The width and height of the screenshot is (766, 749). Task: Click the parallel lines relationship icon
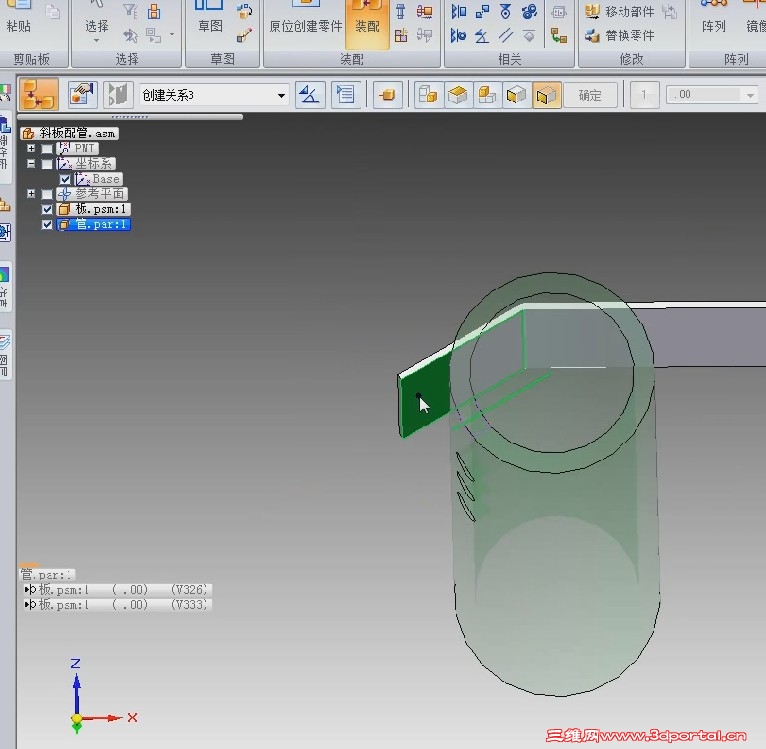click(505, 35)
